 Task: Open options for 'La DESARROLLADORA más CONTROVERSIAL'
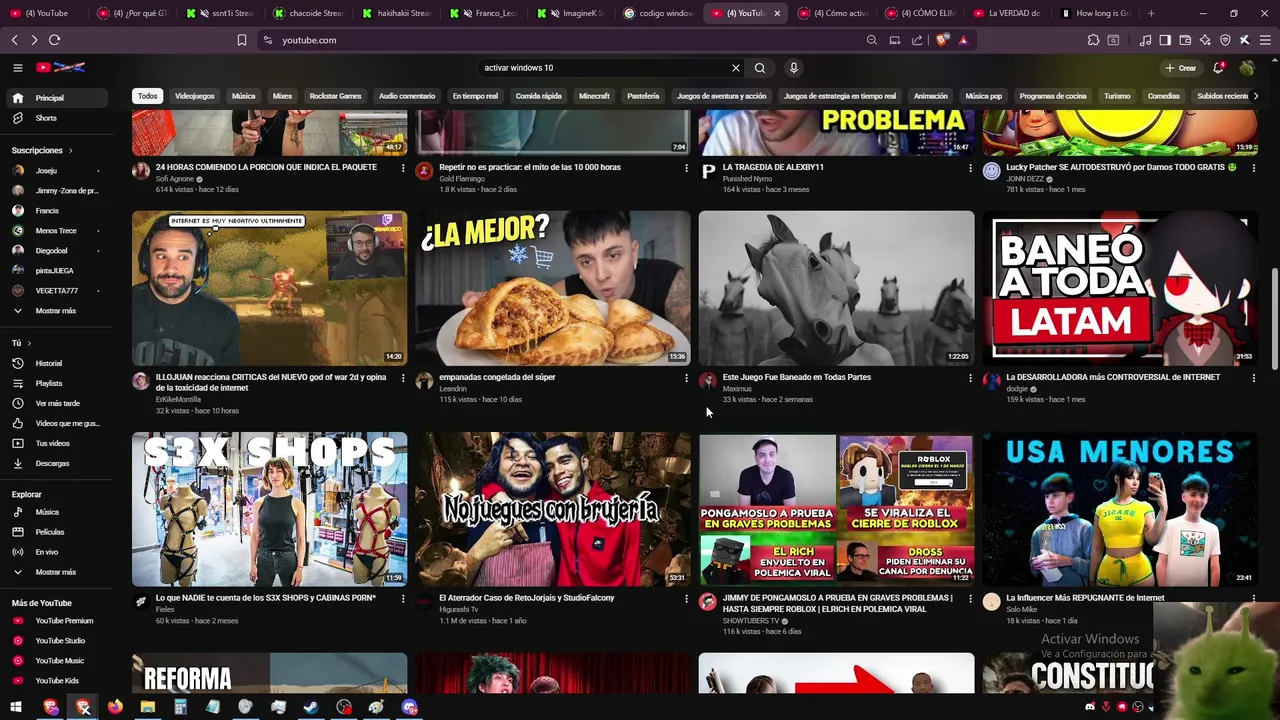(x=1253, y=378)
